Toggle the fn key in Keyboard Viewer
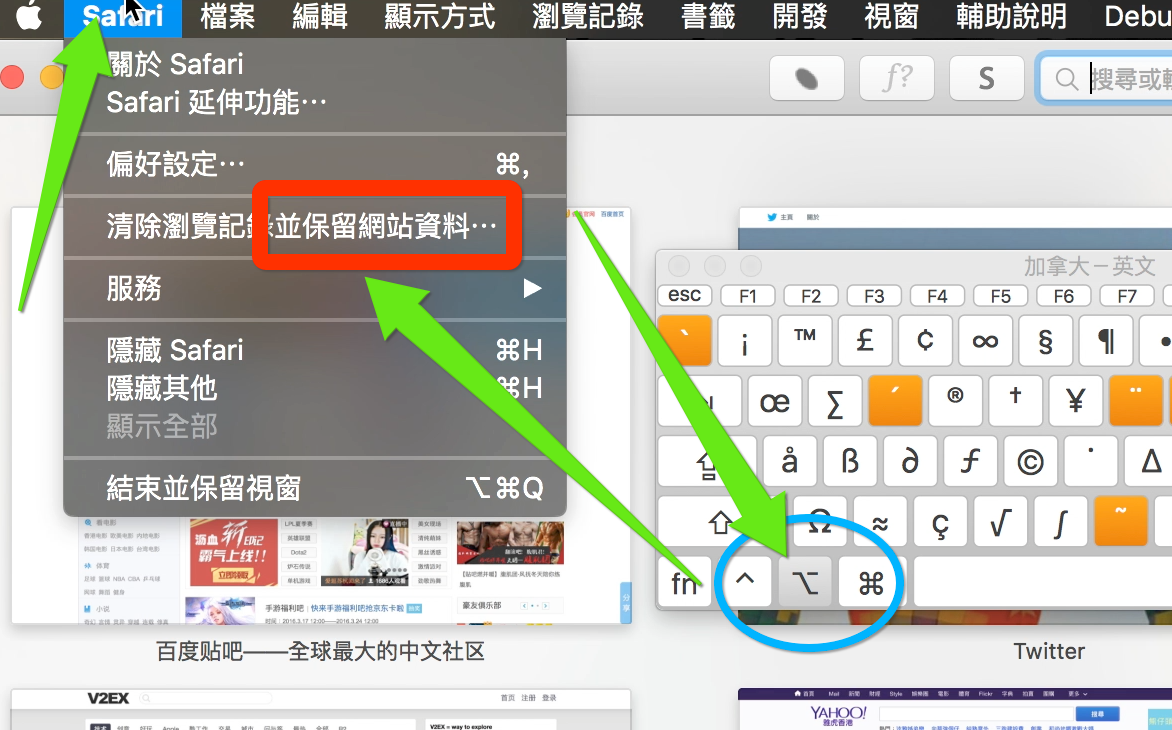 685,583
